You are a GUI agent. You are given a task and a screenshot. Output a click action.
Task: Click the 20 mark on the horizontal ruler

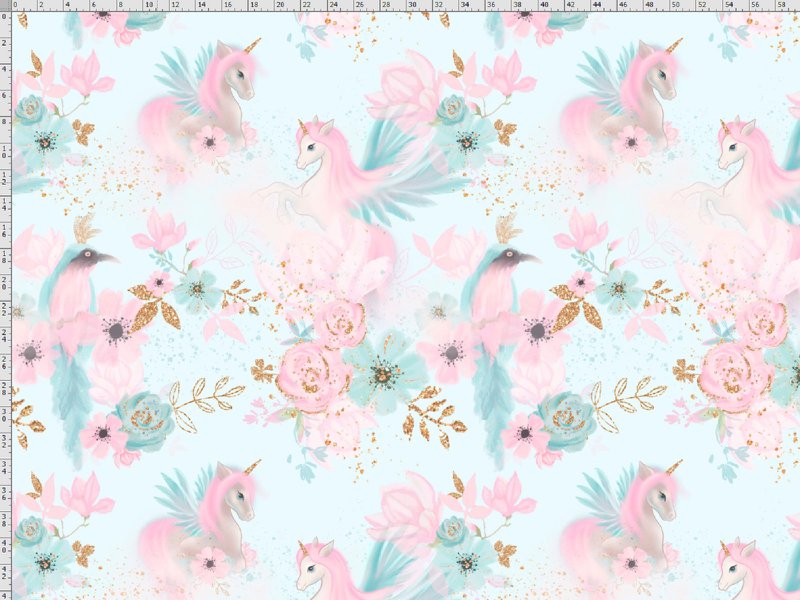(x=281, y=5)
